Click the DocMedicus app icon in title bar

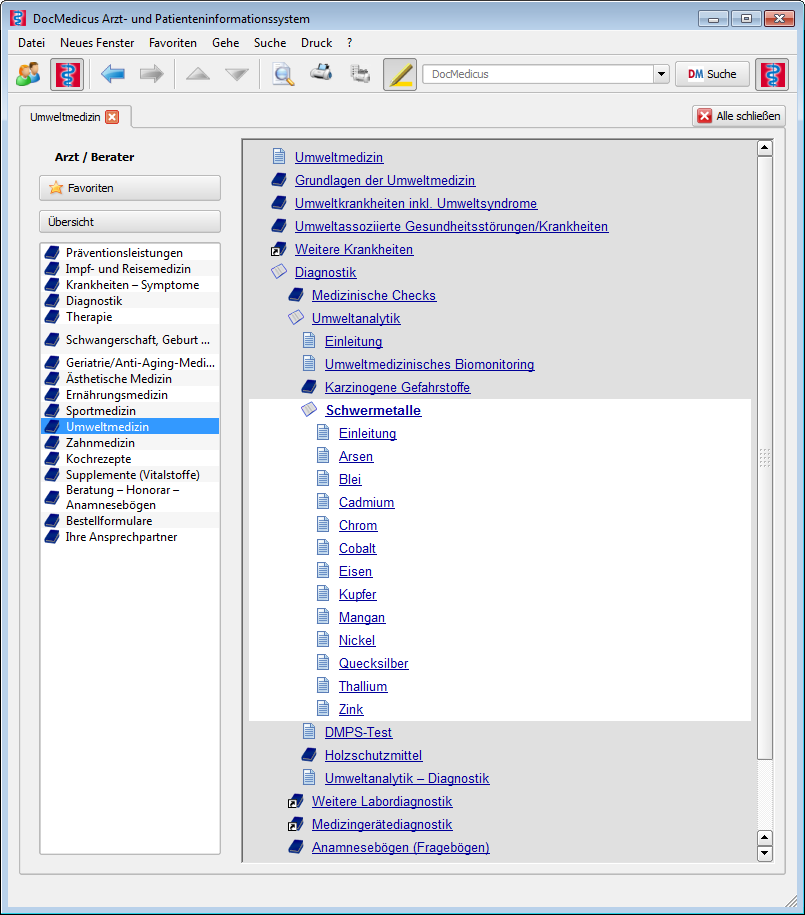[x=18, y=18]
